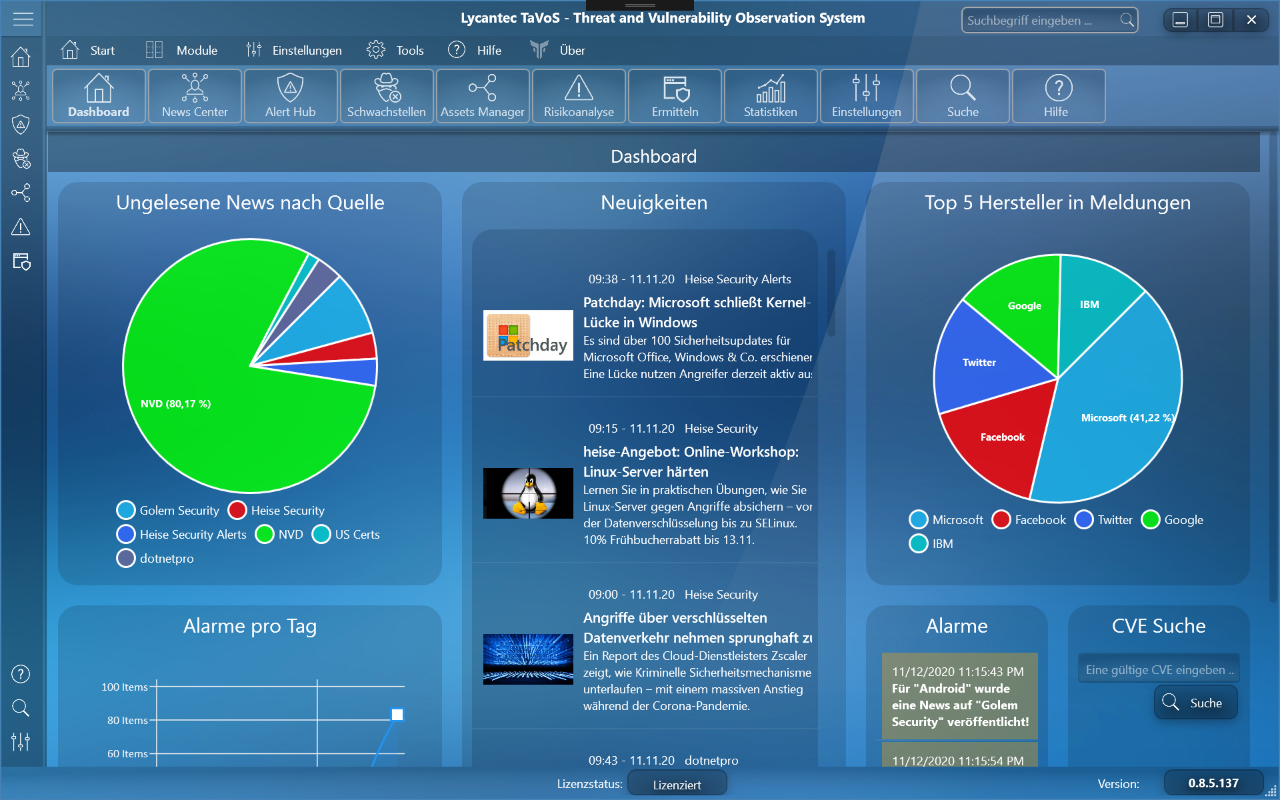The height and width of the screenshot is (800, 1280).
Task: Show the Statistiken charts view
Action: (x=770, y=96)
